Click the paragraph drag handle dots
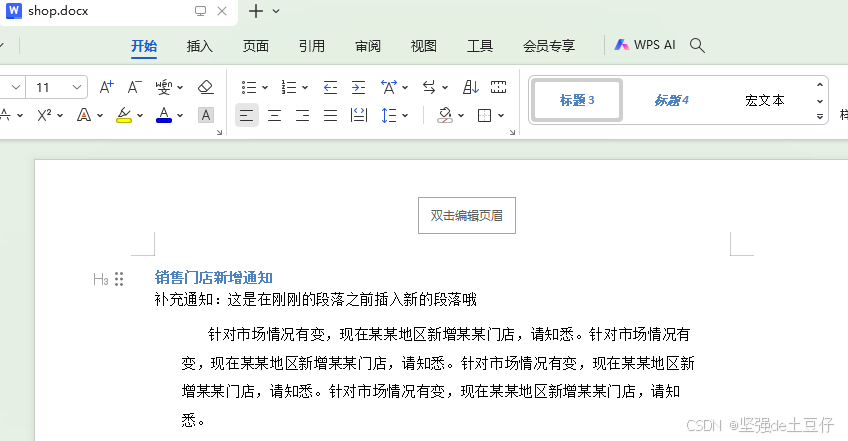Image resolution: width=848 pixels, height=441 pixels. [x=119, y=279]
